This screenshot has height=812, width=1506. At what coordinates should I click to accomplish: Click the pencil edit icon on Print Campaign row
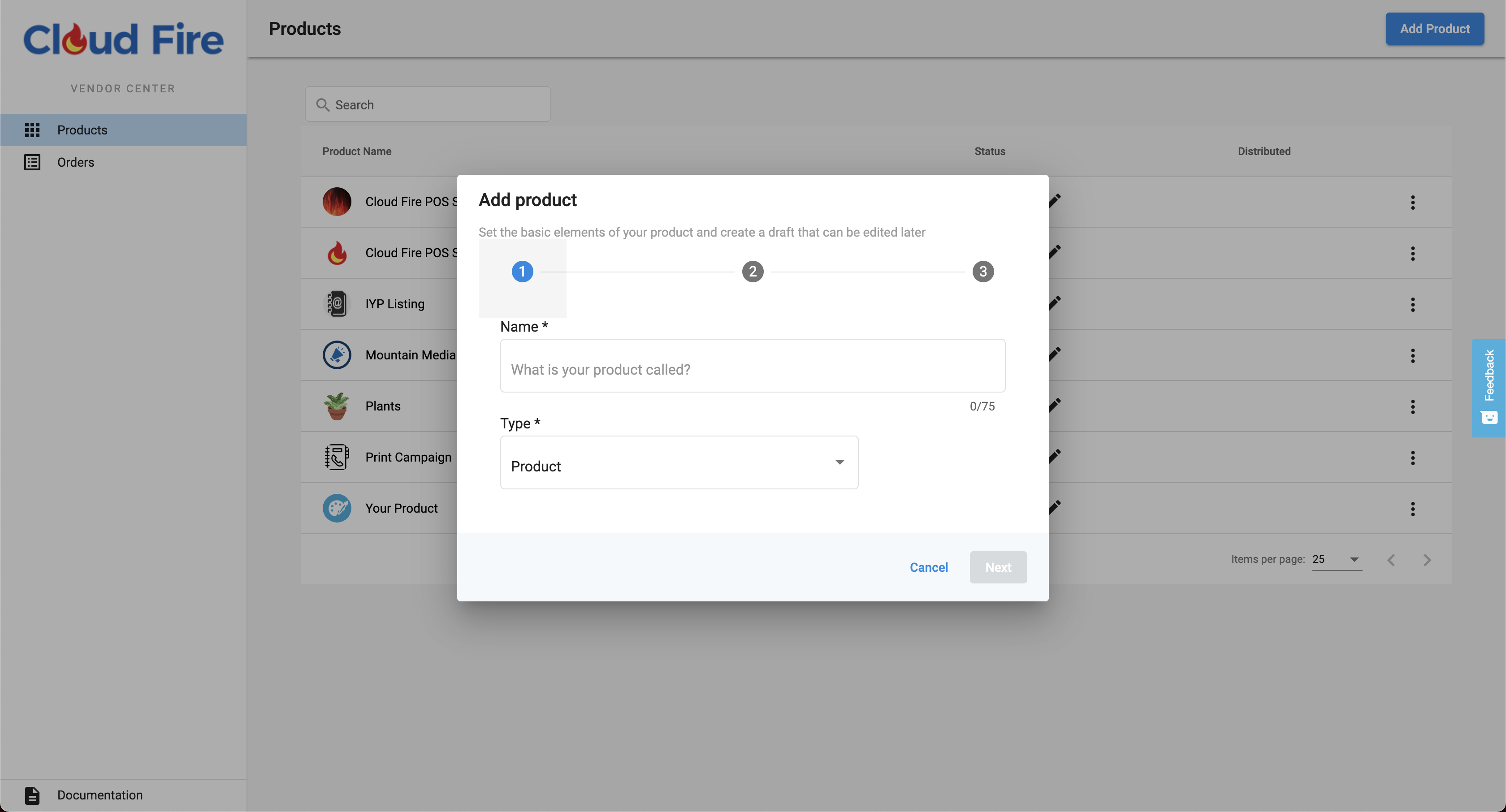pyautogui.click(x=1054, y=456)
